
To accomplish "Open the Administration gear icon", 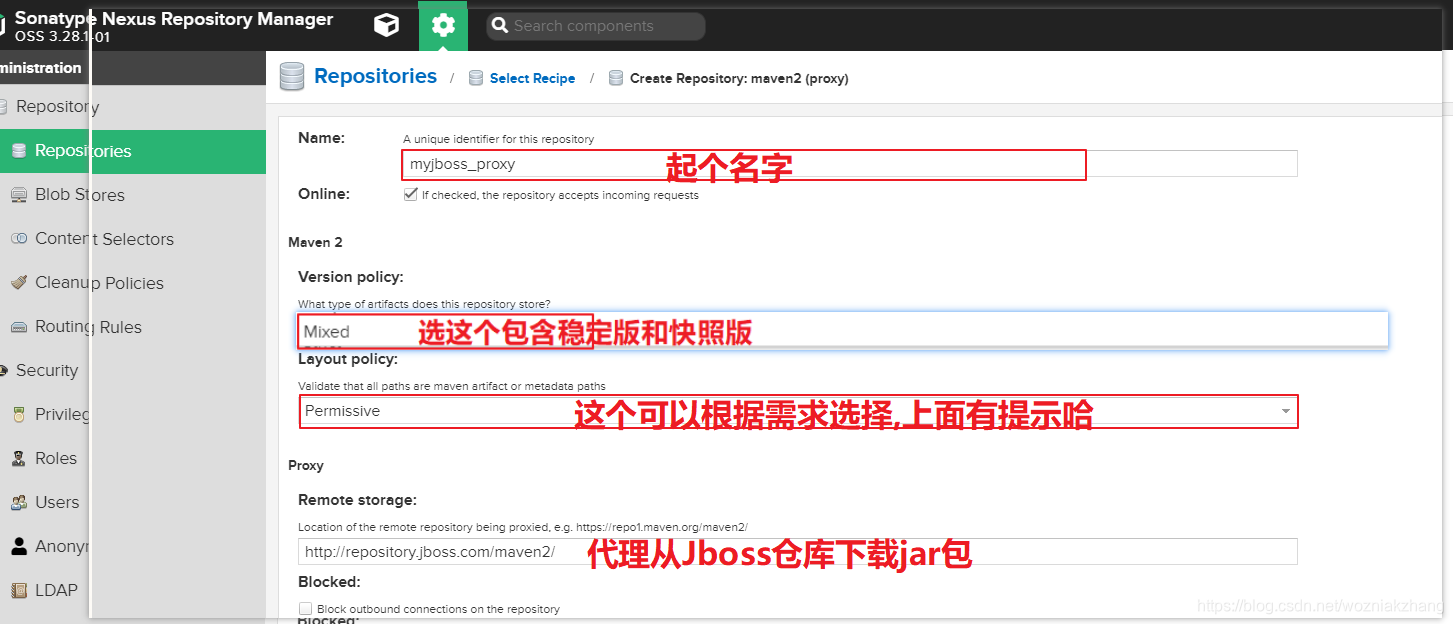I will tap(443, 26).
